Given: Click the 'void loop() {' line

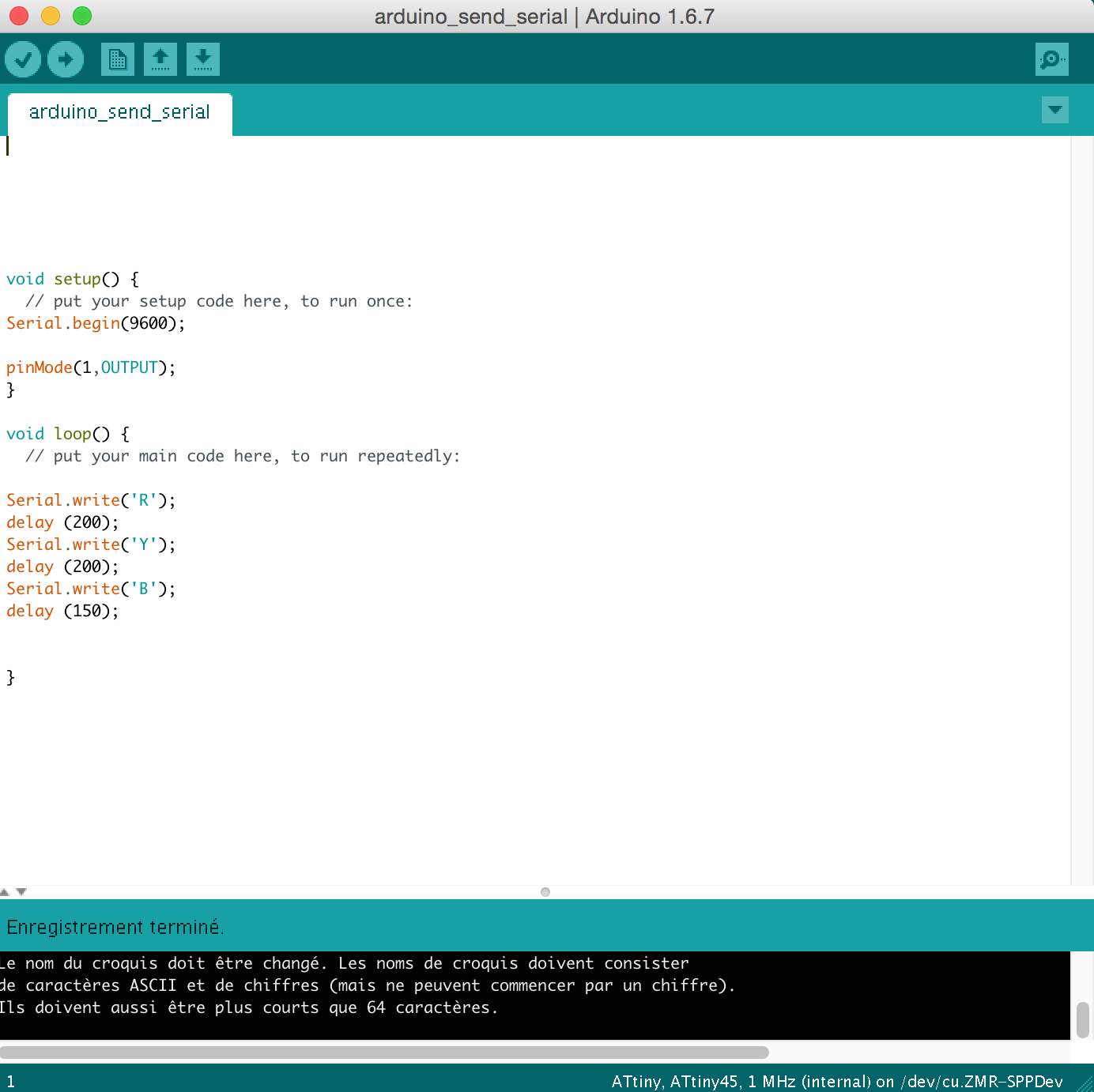Looking at the screenshot, I should [x=68, y=434].
